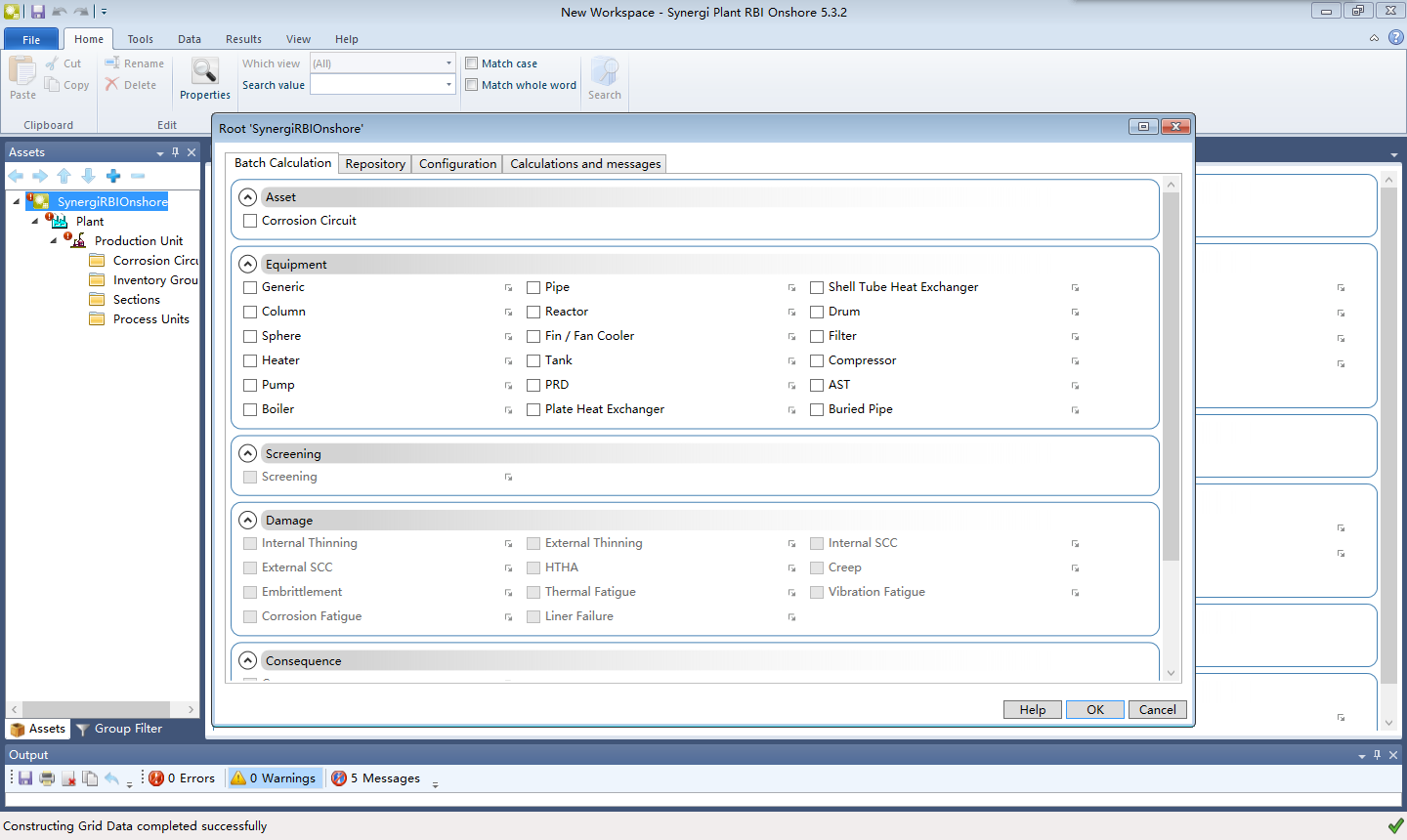Pin the Assets panel with pushpin icon
The width and height of the screenshot is (1407, 840).
click(x=176, y=152)
